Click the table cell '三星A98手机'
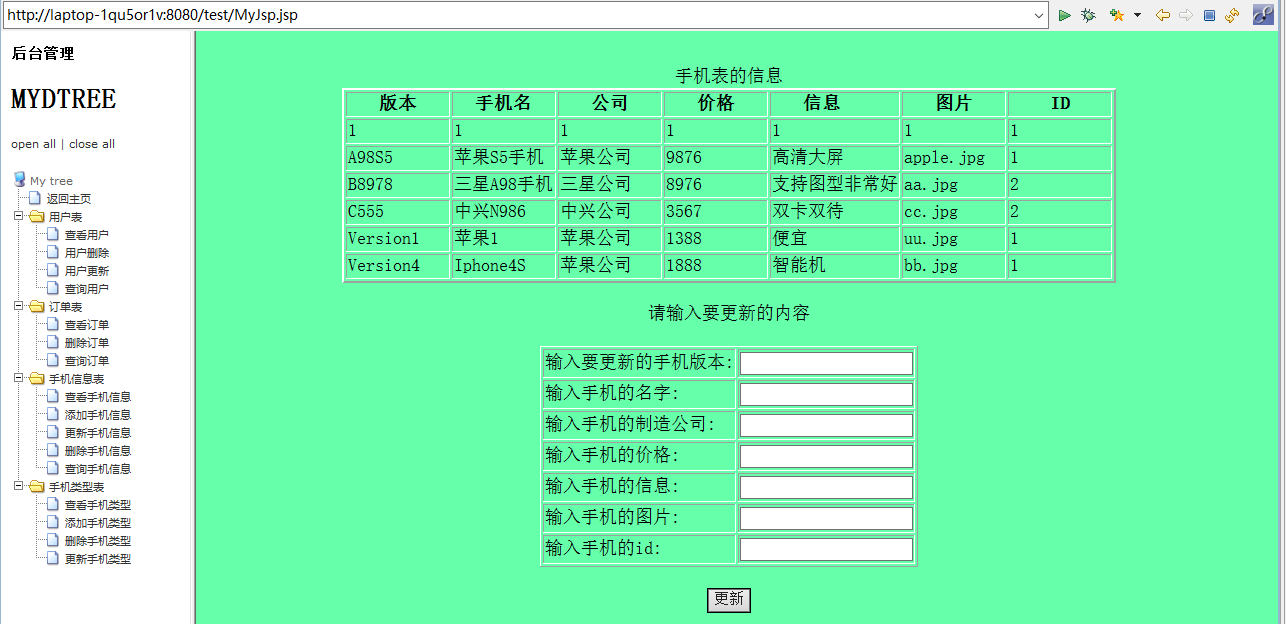 coord(504,185)
